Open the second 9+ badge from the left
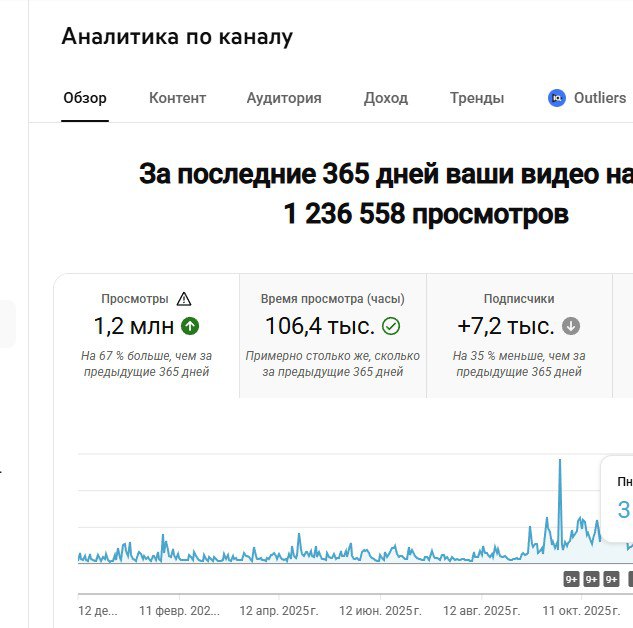Image resolution: width=633 pixels, height=628 pixels. tap(591, 579)
